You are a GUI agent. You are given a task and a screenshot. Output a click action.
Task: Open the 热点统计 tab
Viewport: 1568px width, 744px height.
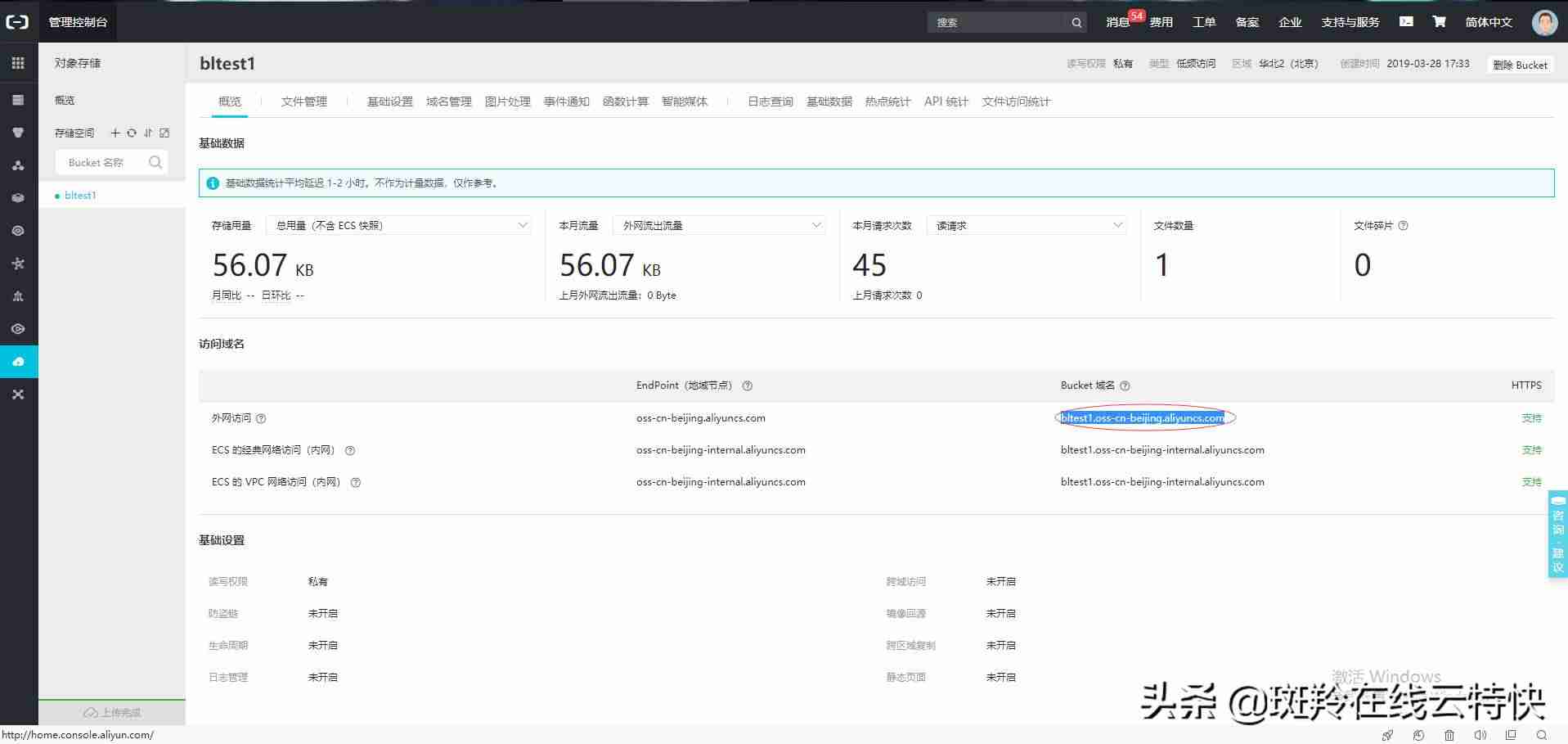[888, 101]
